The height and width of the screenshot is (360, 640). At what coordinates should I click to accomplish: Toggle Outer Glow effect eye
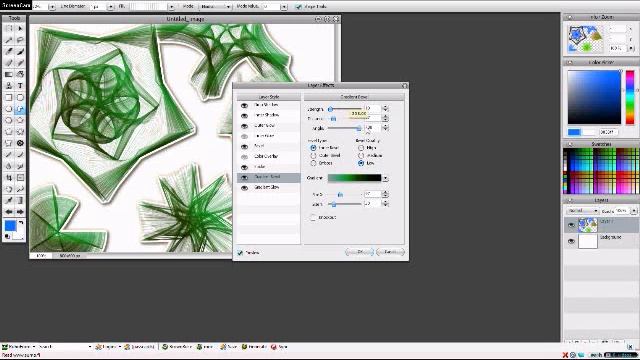pyautogui.click(x=244, y=126)
